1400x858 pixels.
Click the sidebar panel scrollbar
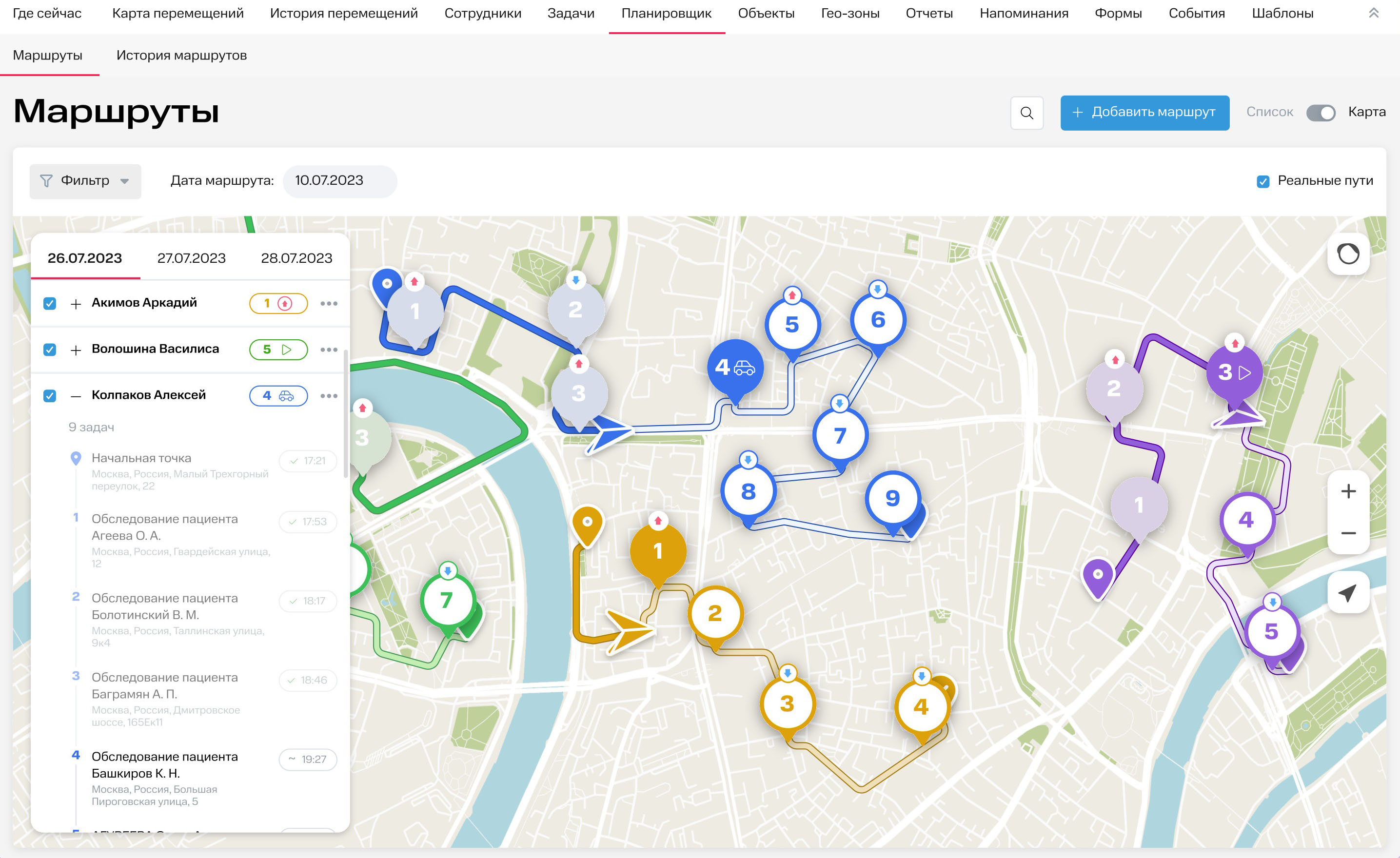[345, 414]
